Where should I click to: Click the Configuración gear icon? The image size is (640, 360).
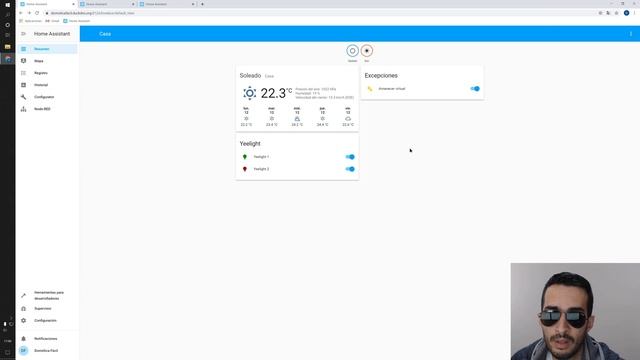pyautogui.click(x=23, y=320)
